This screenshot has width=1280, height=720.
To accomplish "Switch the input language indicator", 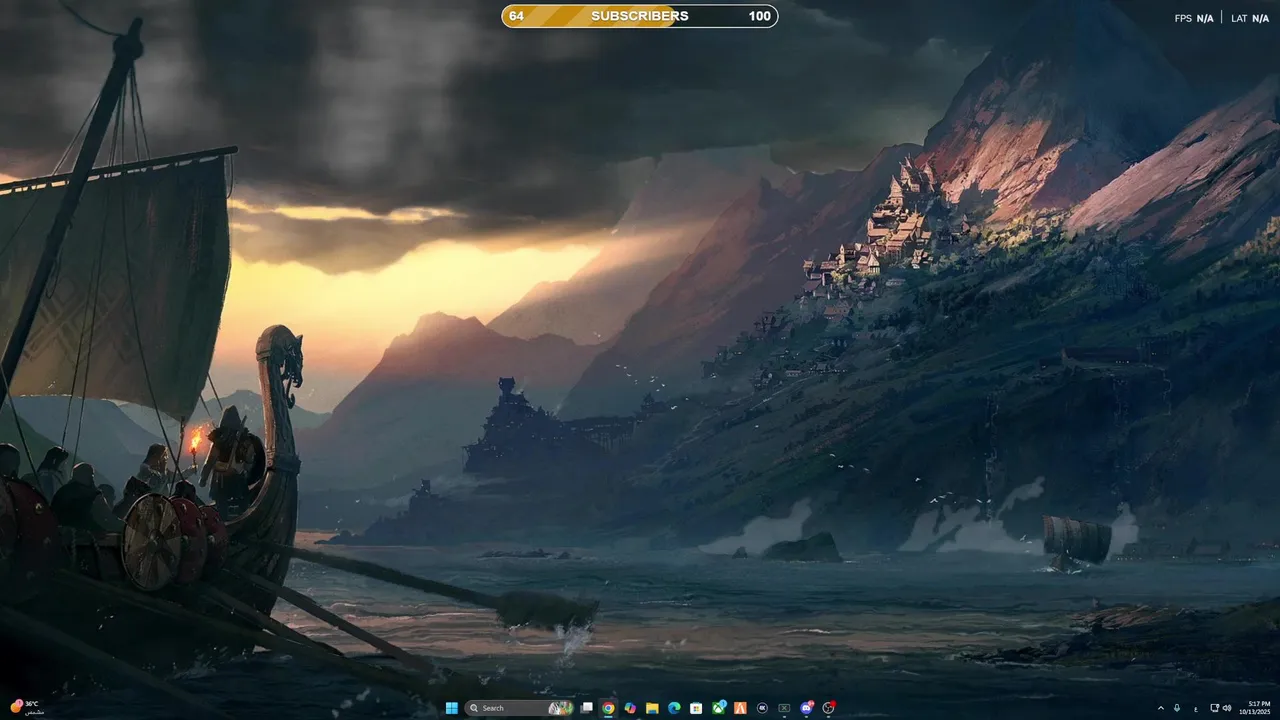I will point(1196,709).
